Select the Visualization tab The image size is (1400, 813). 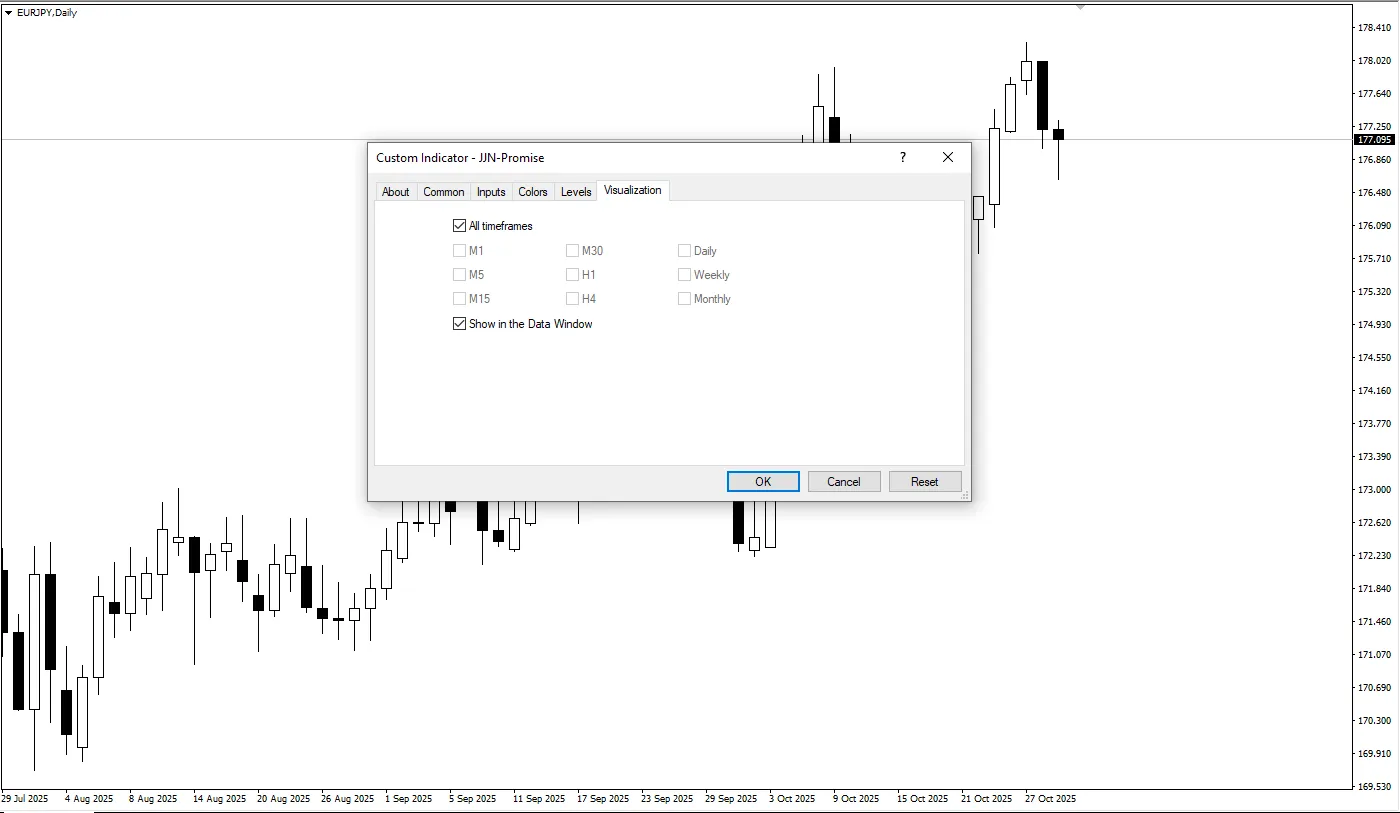[633, 190]
